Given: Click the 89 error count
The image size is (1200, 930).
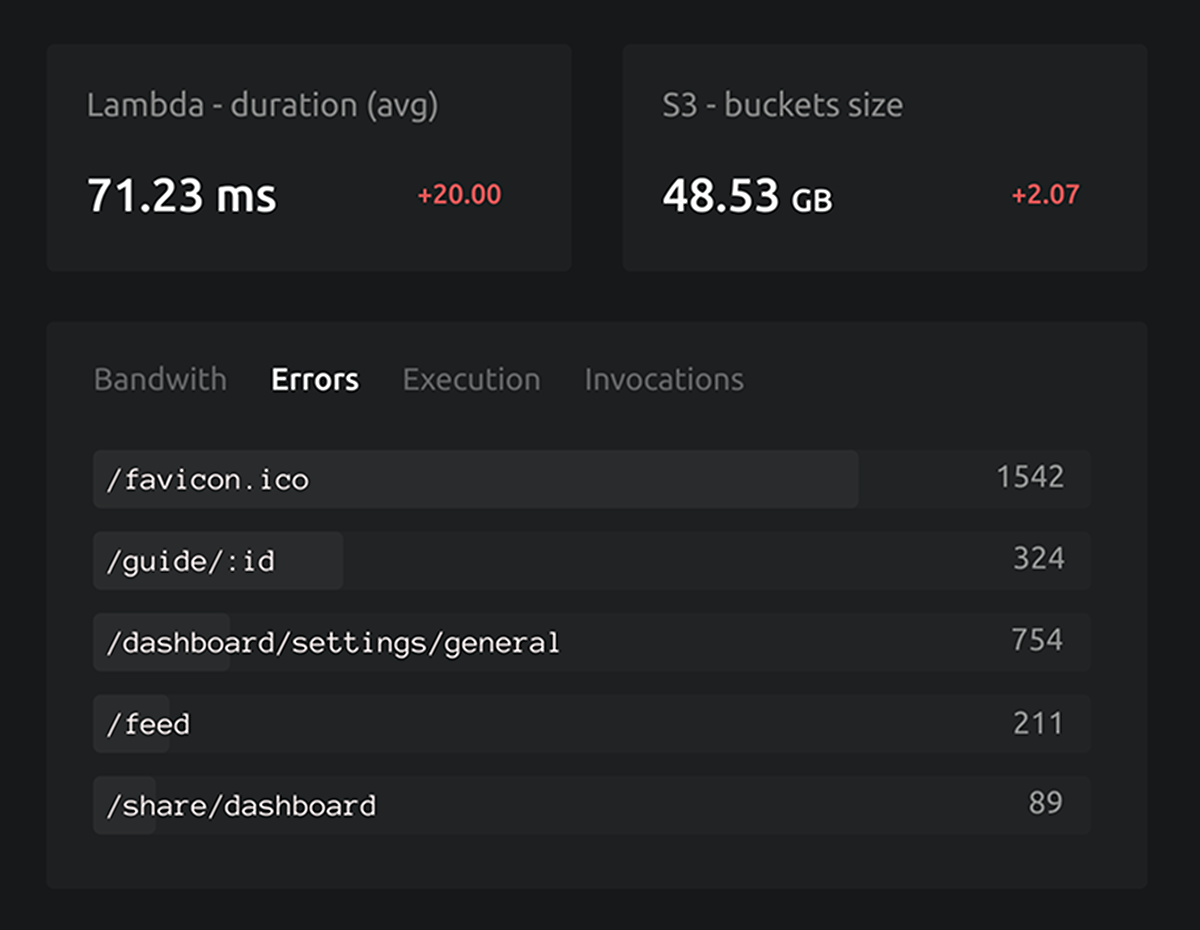Looking at the screenshot, I should (1045, 804).
